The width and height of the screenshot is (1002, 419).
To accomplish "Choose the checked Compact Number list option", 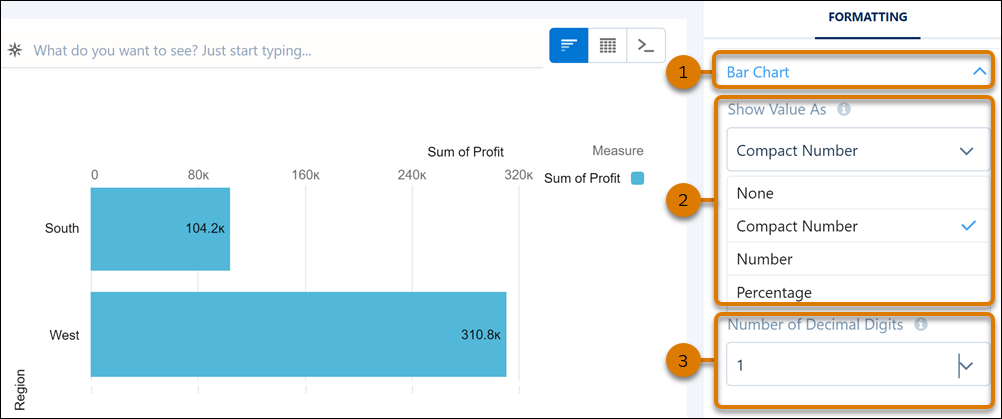I will tap(858, 226).
